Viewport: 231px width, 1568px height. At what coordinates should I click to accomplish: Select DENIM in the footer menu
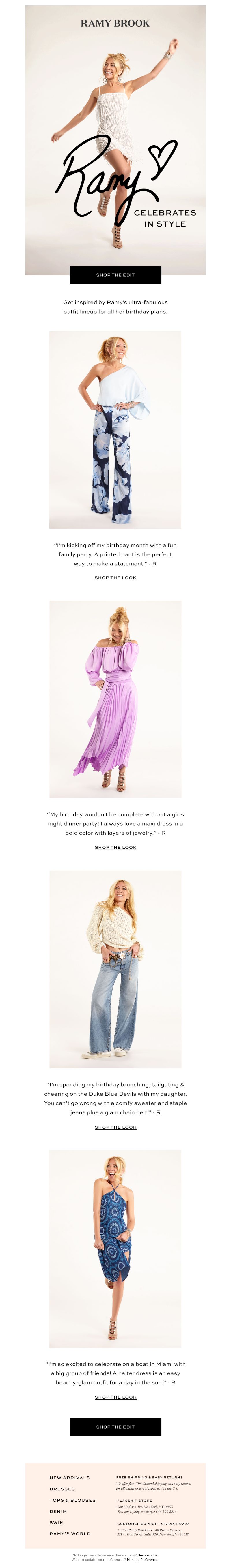(59, 1512)
